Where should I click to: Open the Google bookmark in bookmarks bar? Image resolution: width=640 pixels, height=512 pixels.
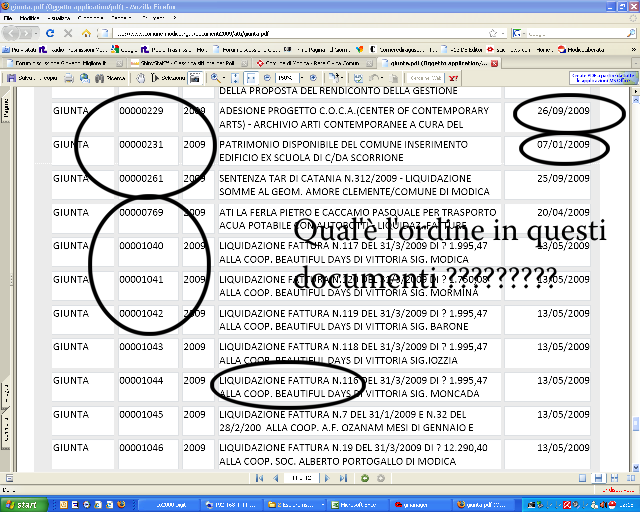pos(124,50)
